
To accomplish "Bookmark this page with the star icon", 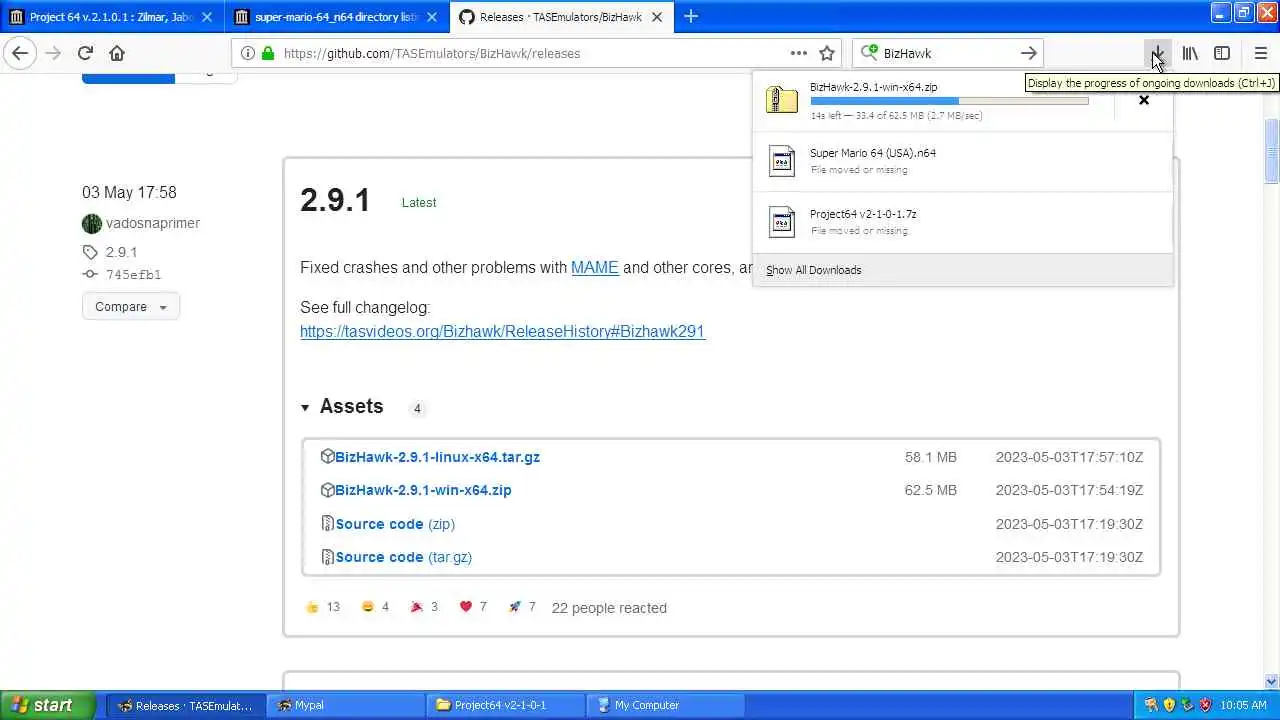I will click(x=827, y=53).
